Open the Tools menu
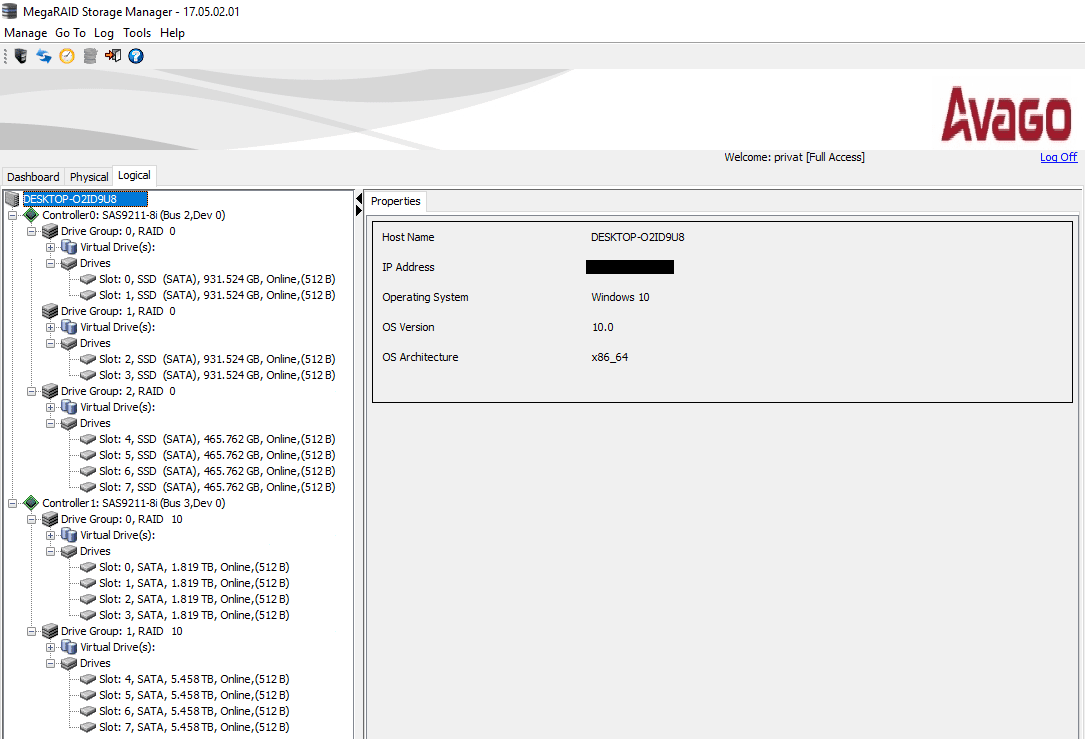The width and height of the screenshot is (1085, 739). click(x=137, y=33)
